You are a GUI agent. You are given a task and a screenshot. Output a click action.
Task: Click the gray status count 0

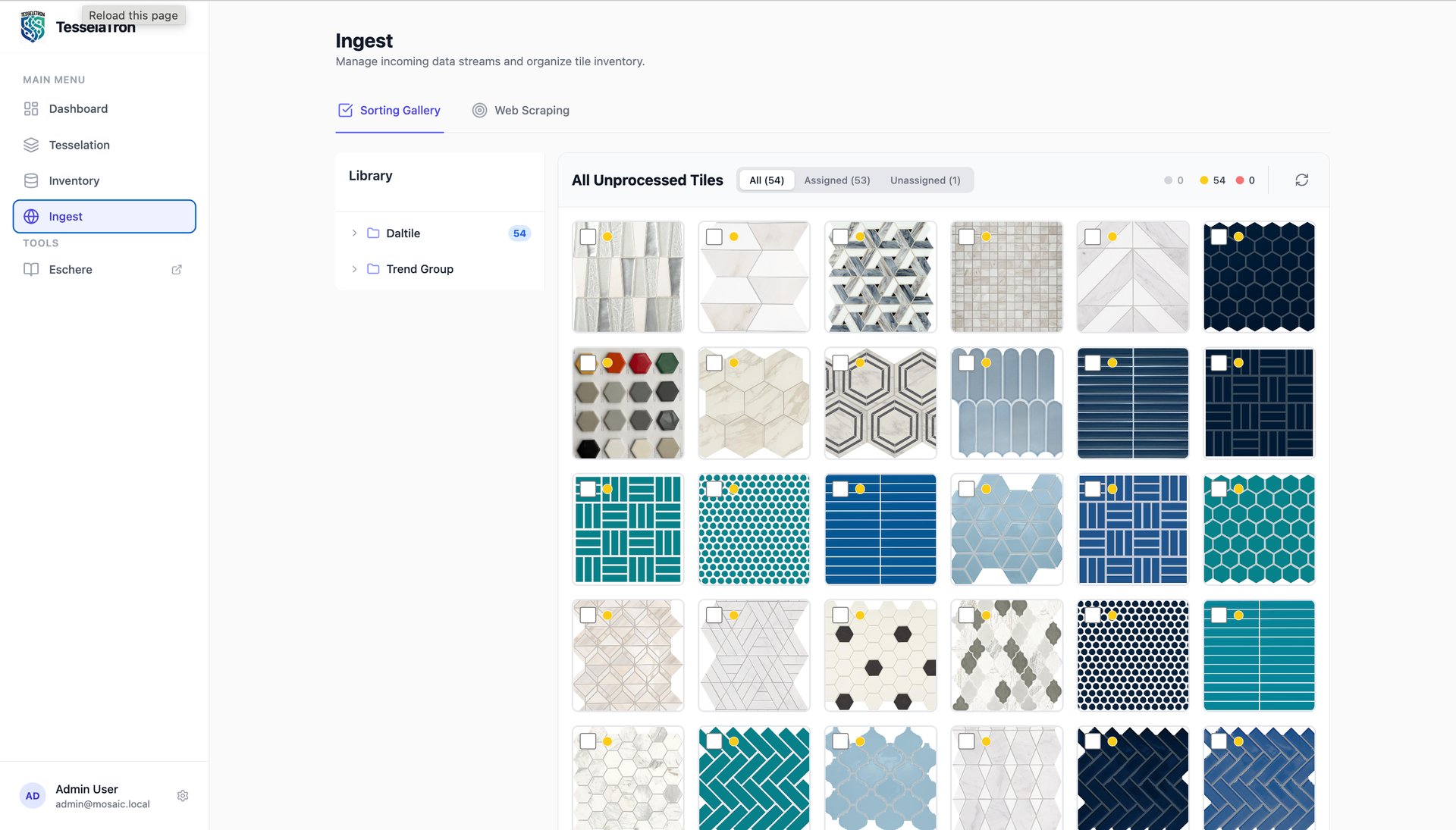[x=1174, y=180]
